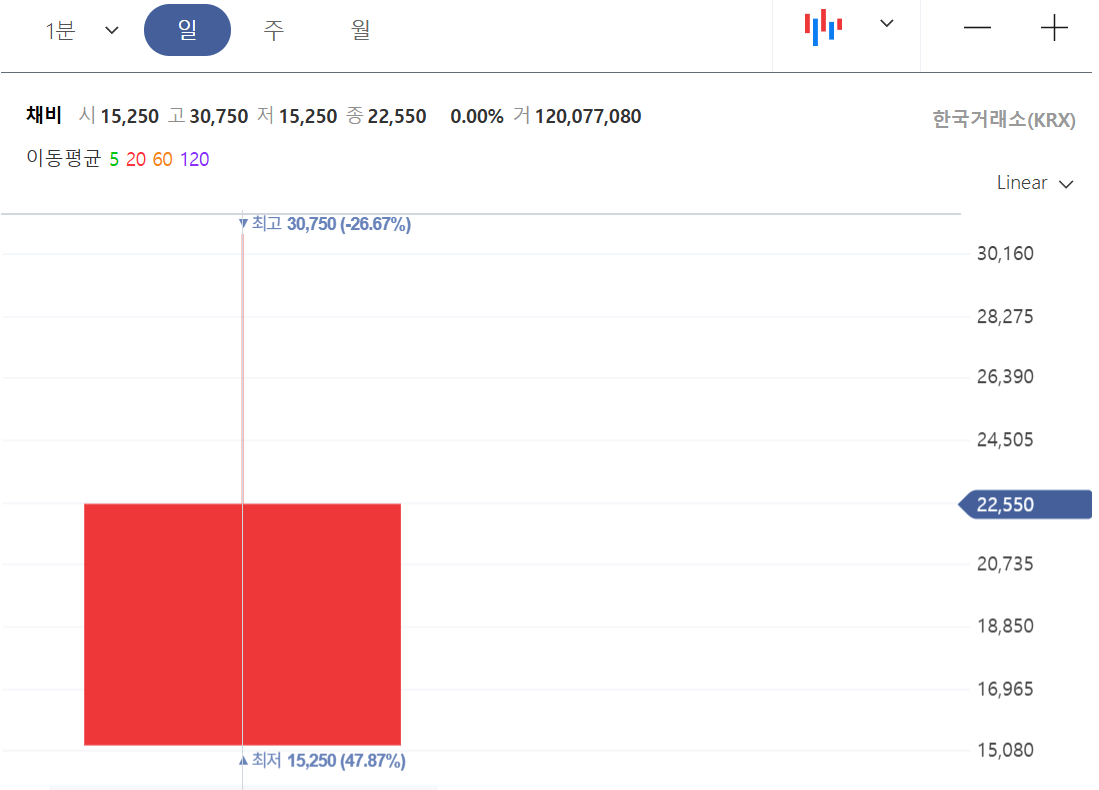The height and width of the screenshot is (790, 1099).
Task: Toggle the 20-day moving average
Action: 136,160
